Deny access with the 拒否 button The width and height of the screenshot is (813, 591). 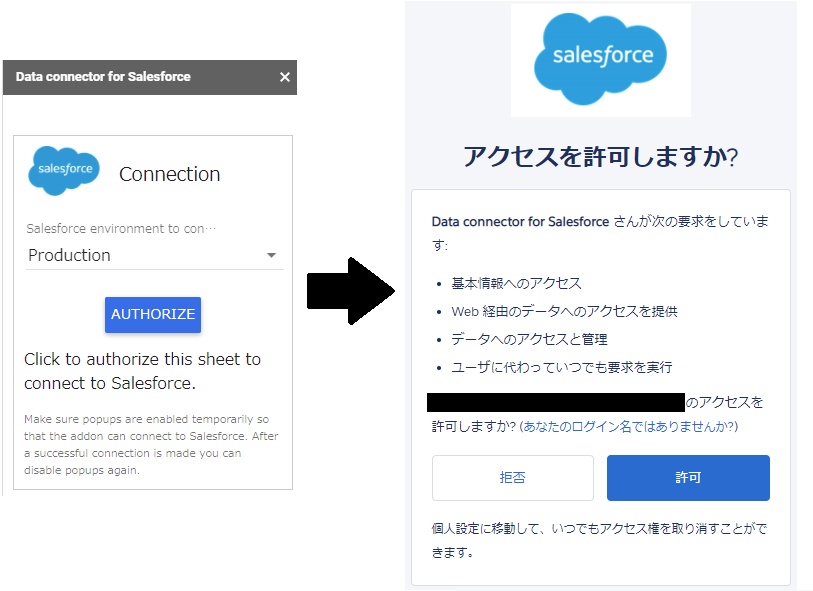coord(512,477)
